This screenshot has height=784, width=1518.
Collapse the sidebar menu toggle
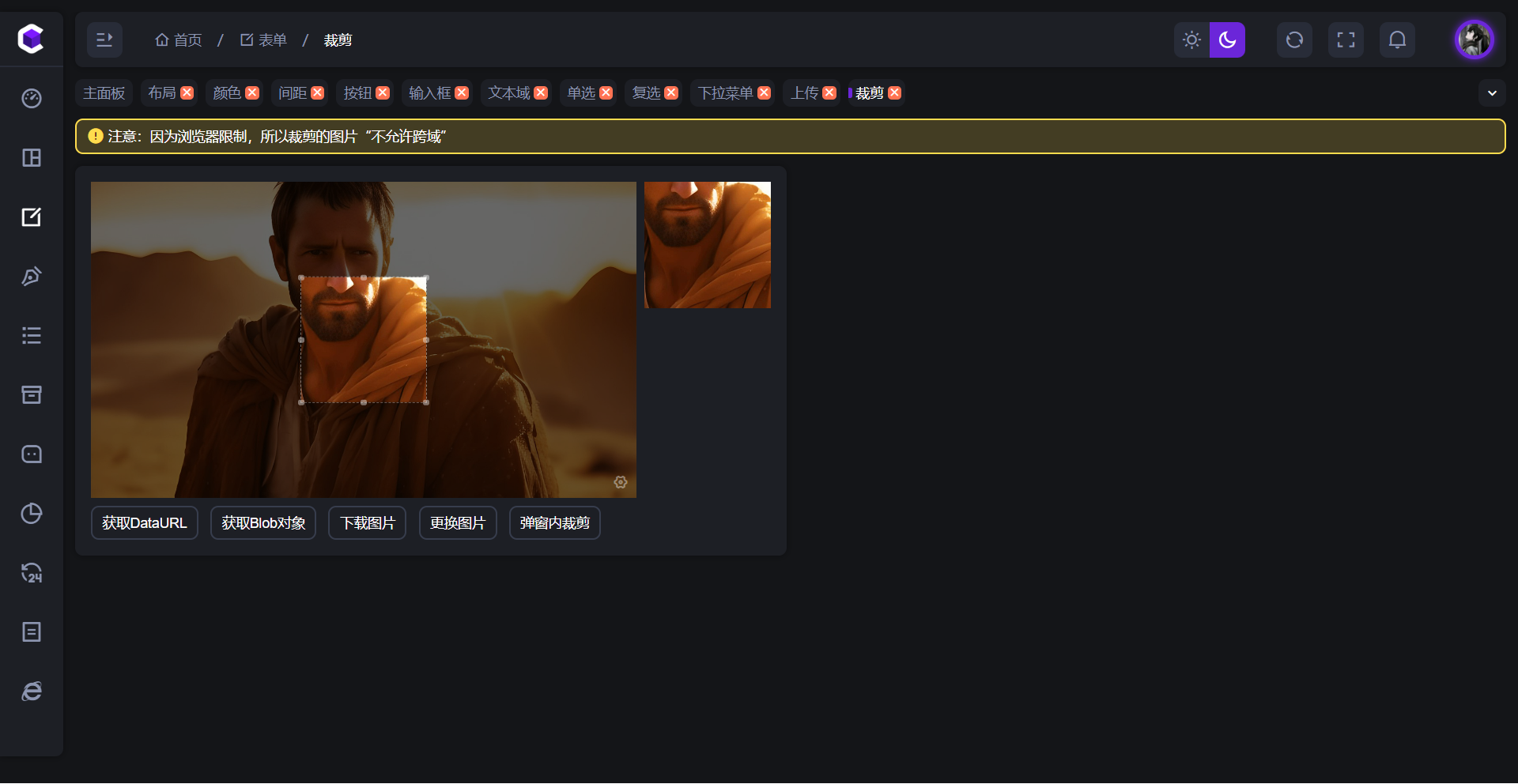coord(104,40)
